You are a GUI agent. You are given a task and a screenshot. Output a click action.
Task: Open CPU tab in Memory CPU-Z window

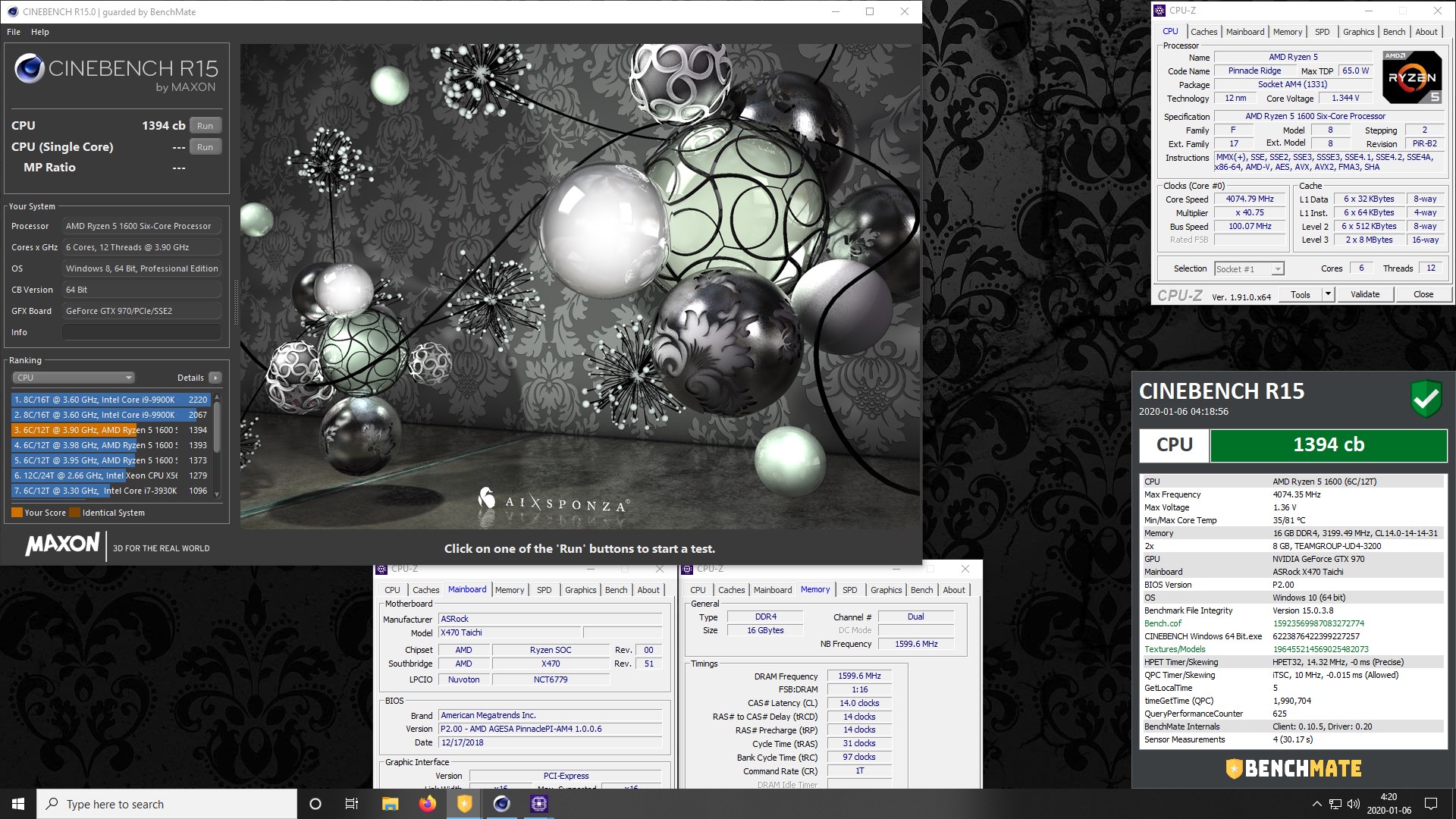[x=698, y=590]
